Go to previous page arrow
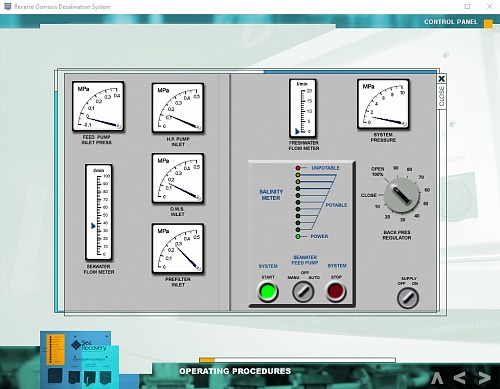500x389 pixels. 459,378
